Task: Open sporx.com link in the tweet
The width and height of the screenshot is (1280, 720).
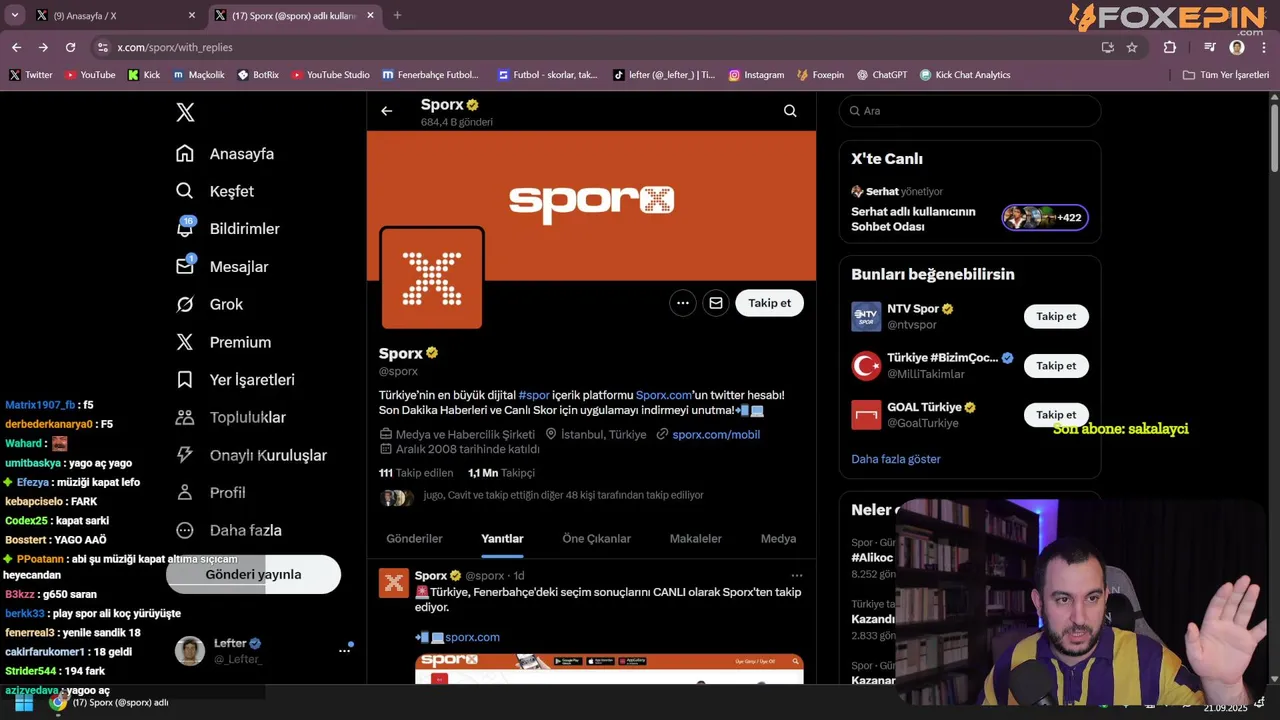Action: coord(472,637)
